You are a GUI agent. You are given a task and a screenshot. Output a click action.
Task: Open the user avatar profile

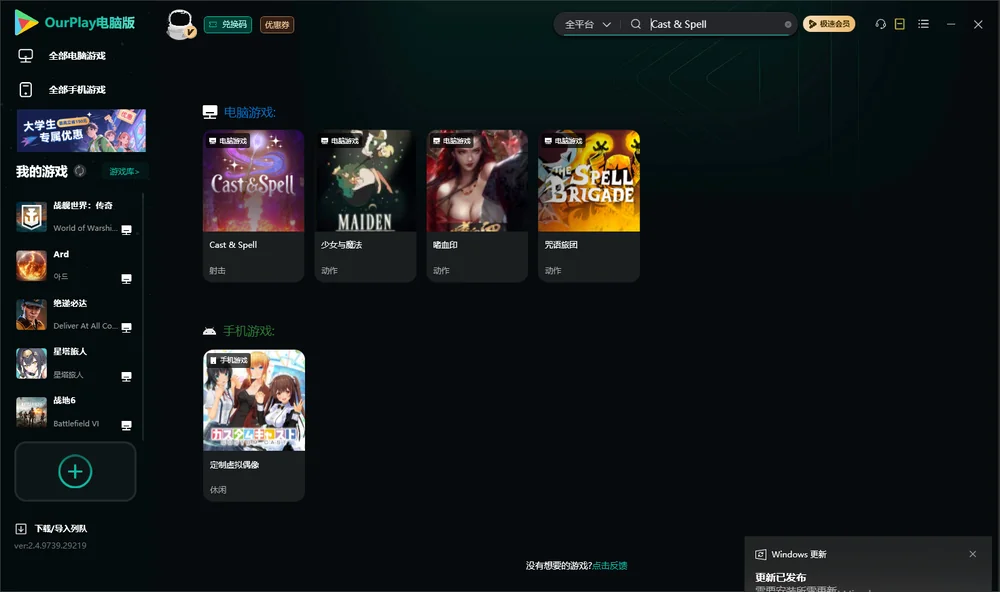point(180,24)
